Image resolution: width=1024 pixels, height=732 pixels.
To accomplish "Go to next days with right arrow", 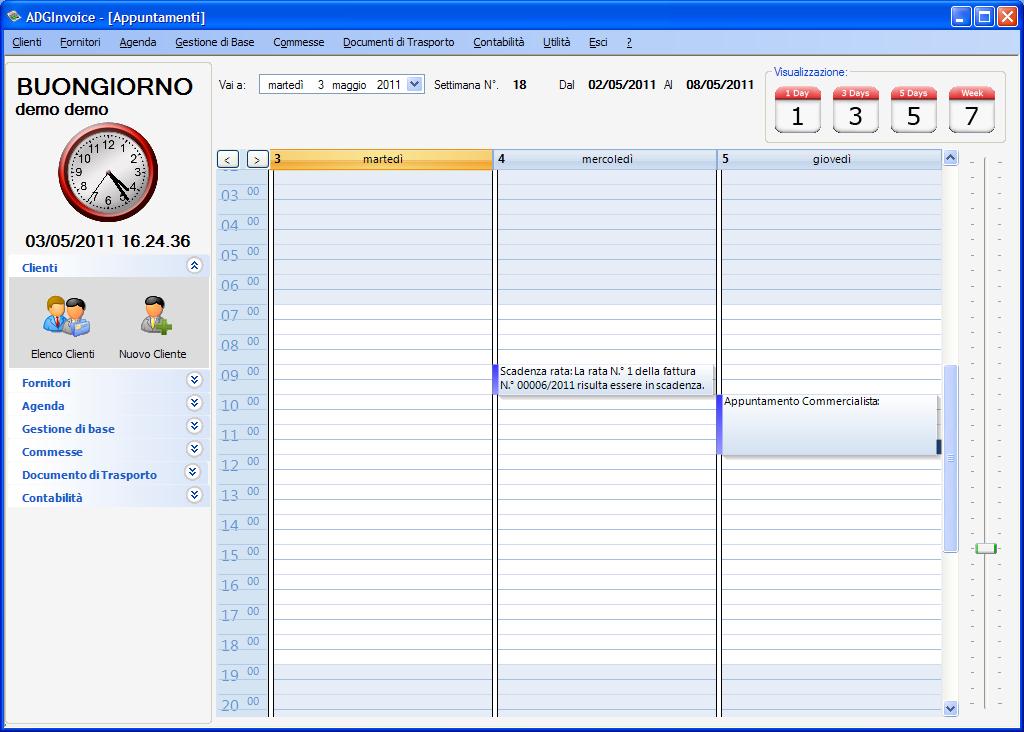I will point(257,159).
